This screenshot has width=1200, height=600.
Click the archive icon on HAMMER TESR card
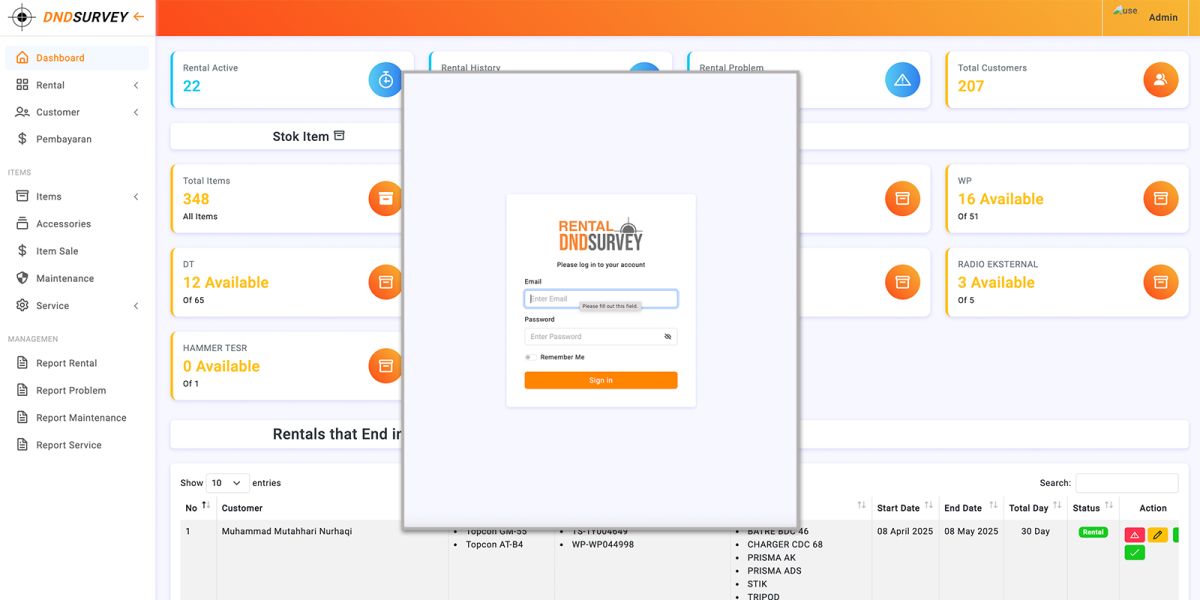coord(386,365)
